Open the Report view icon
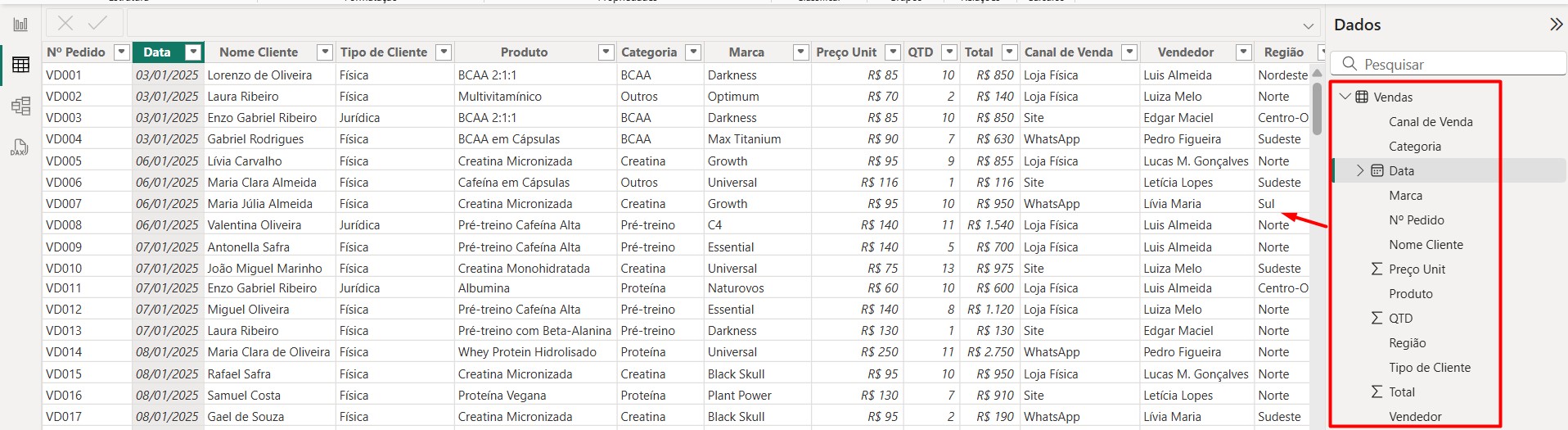 pos(20,25)
